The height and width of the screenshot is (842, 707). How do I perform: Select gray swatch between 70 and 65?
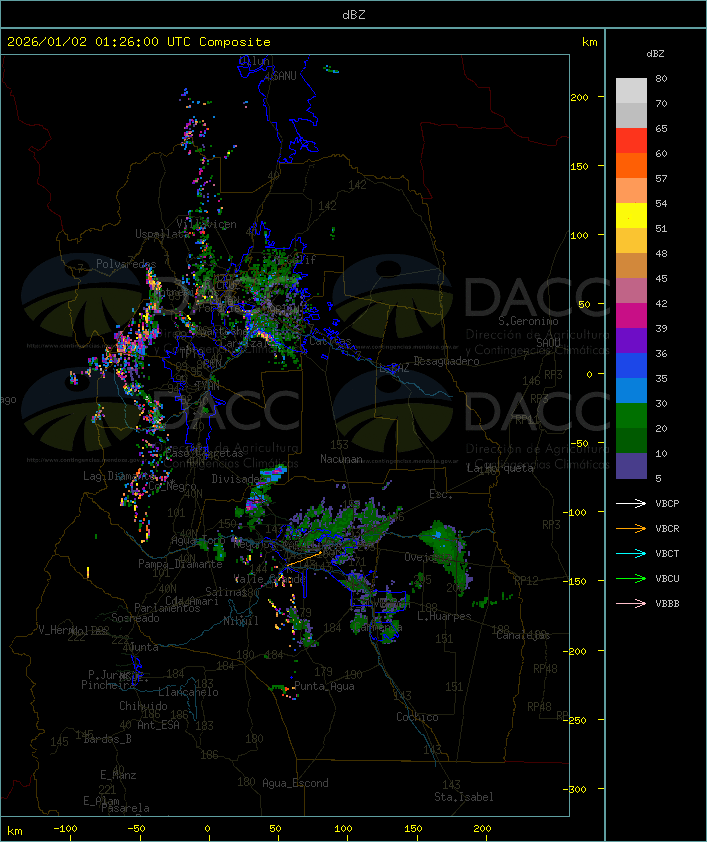click(x=631, y=115)
